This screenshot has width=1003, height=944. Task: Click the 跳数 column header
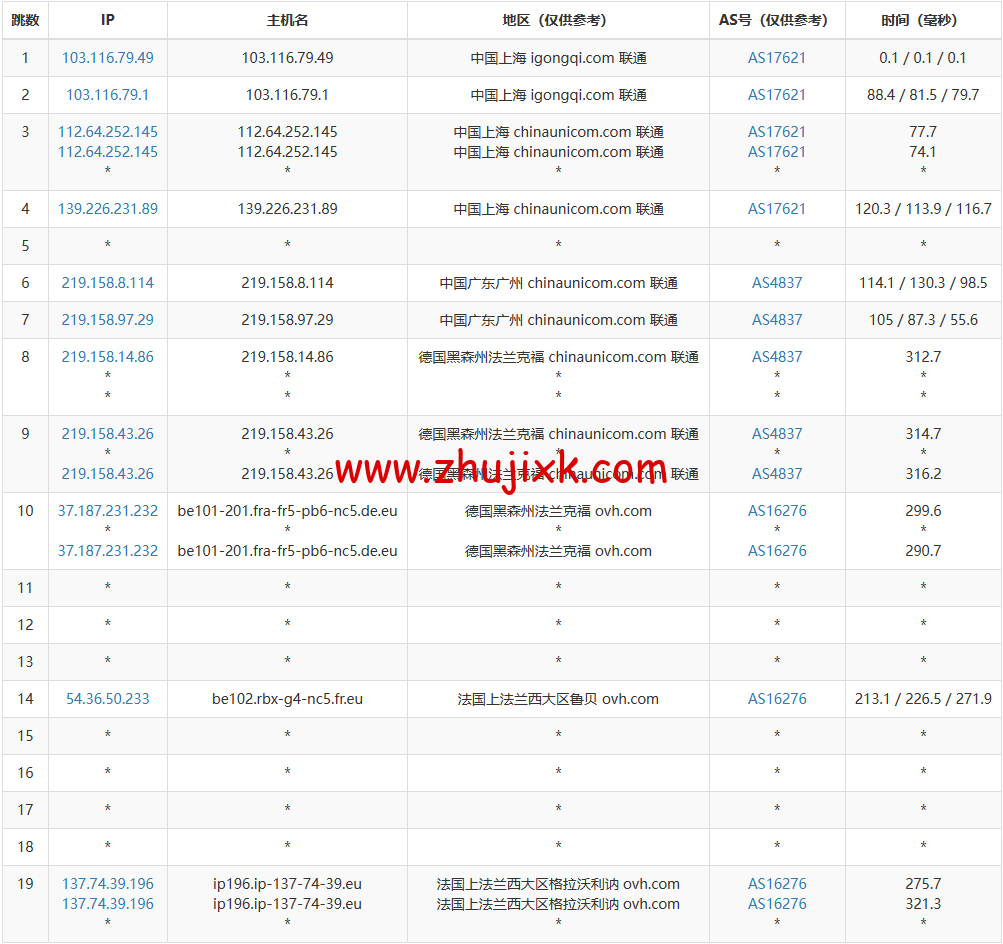tap(25, 19)
